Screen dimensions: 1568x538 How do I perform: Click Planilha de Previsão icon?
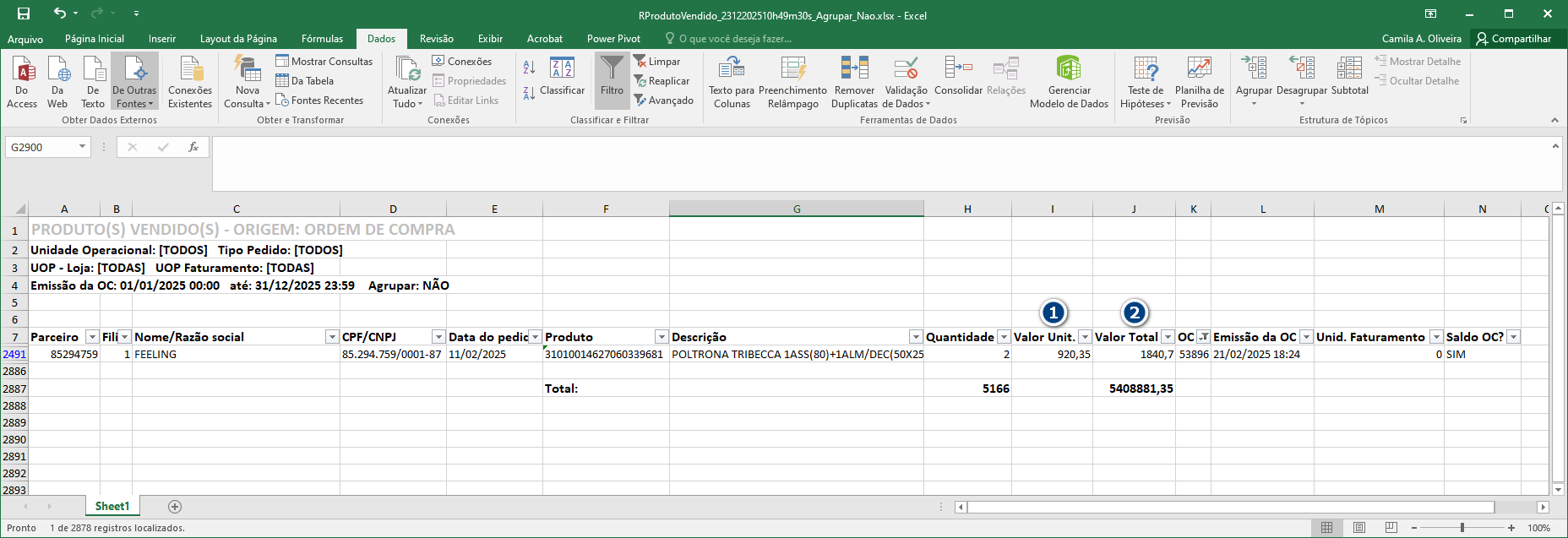(x=1199, y=69)
